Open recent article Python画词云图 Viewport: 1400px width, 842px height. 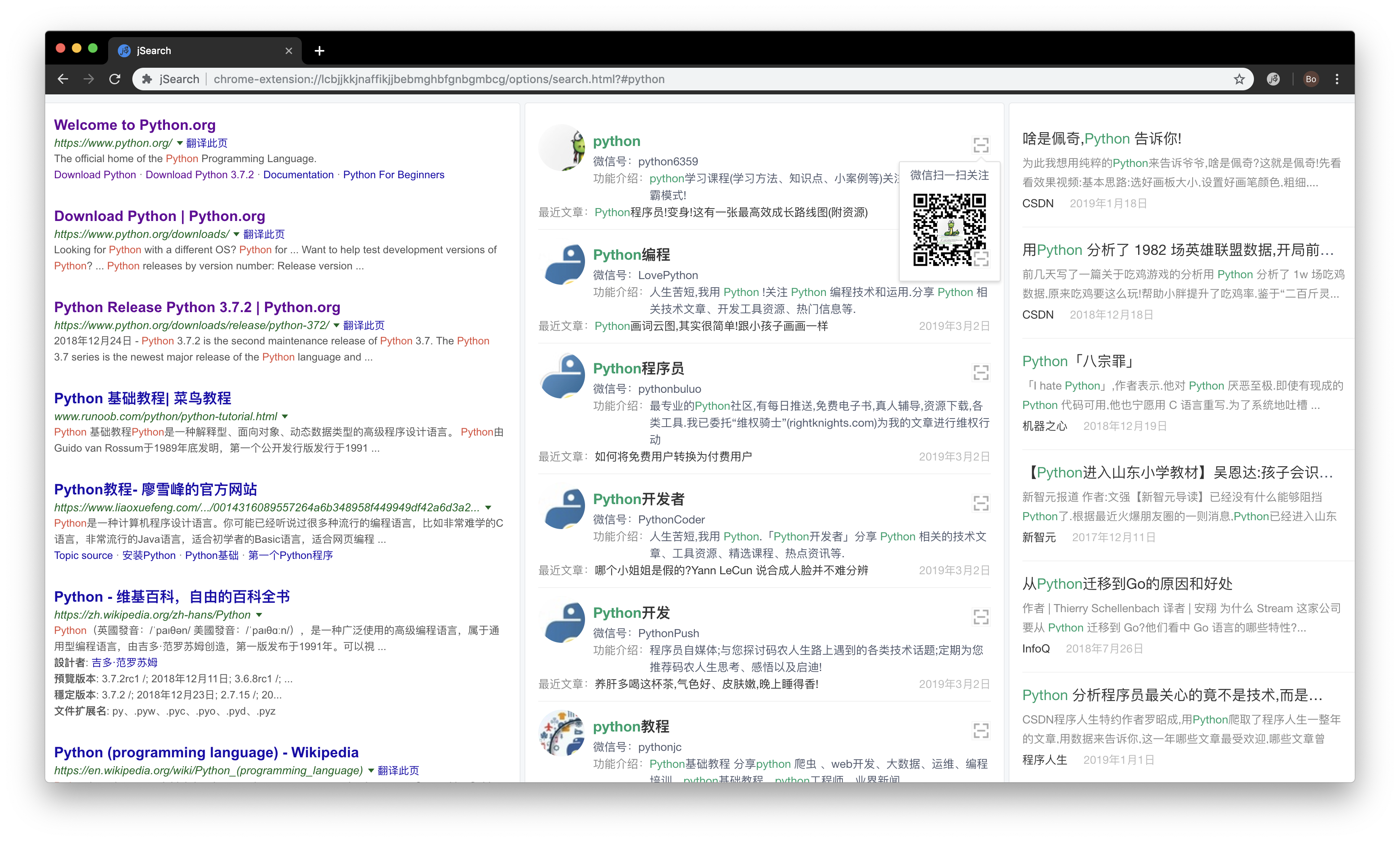coord(711,326)
